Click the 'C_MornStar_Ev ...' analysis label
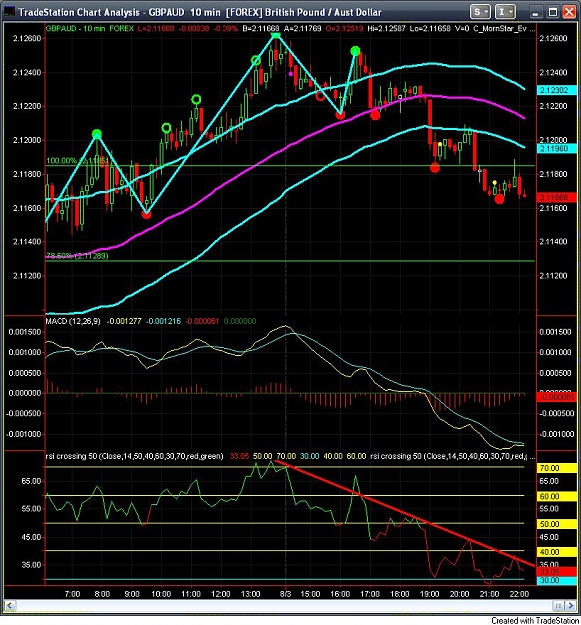The height and width of the screenshot is (625, 581). 504,29
